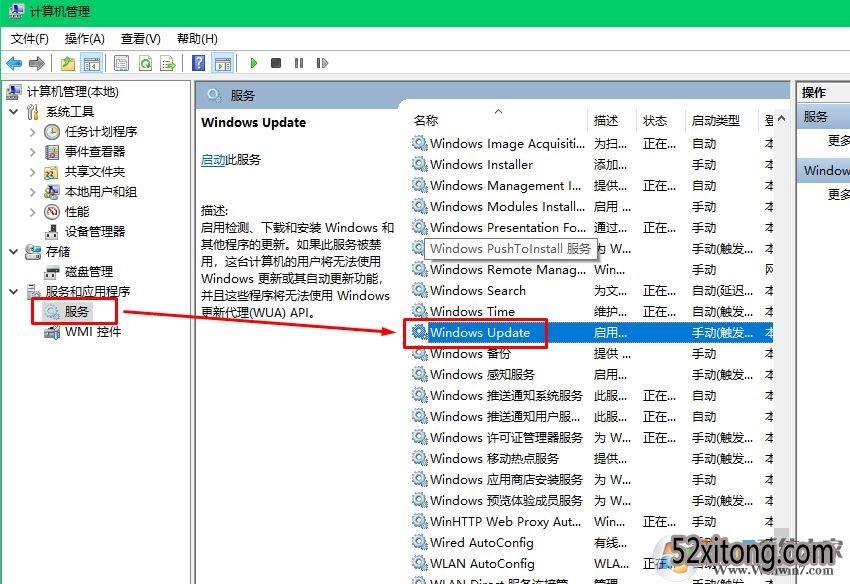Expand the 事件查看器 node arrow
The image size is (850, 584).
click(x=33, y=152)
